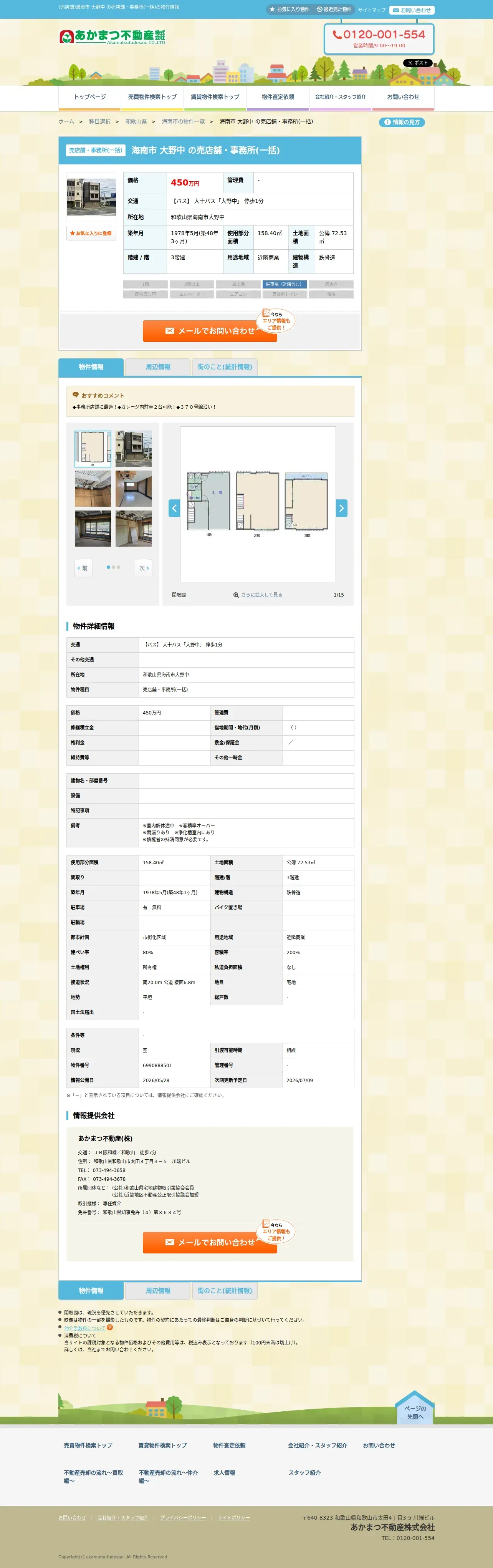Open 海南市の物件一覧 breadcrumb link
This screenshot has height=1568, width=493.
[183, 122]
